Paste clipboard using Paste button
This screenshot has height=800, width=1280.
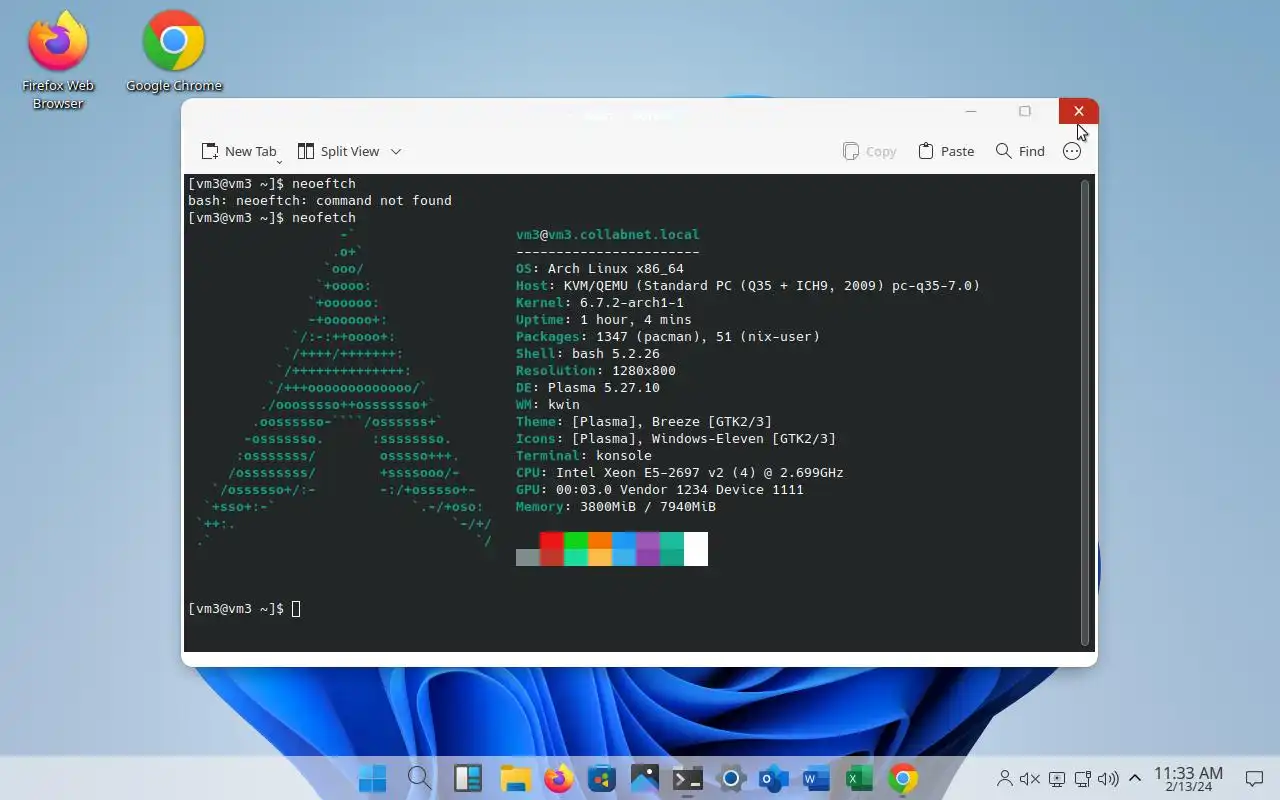point(945,151)
